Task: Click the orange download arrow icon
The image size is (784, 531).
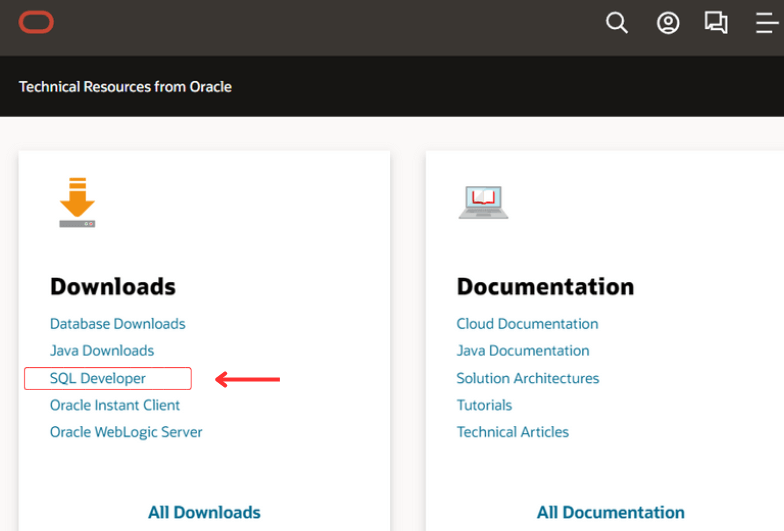Action: (x=77, y=202)
